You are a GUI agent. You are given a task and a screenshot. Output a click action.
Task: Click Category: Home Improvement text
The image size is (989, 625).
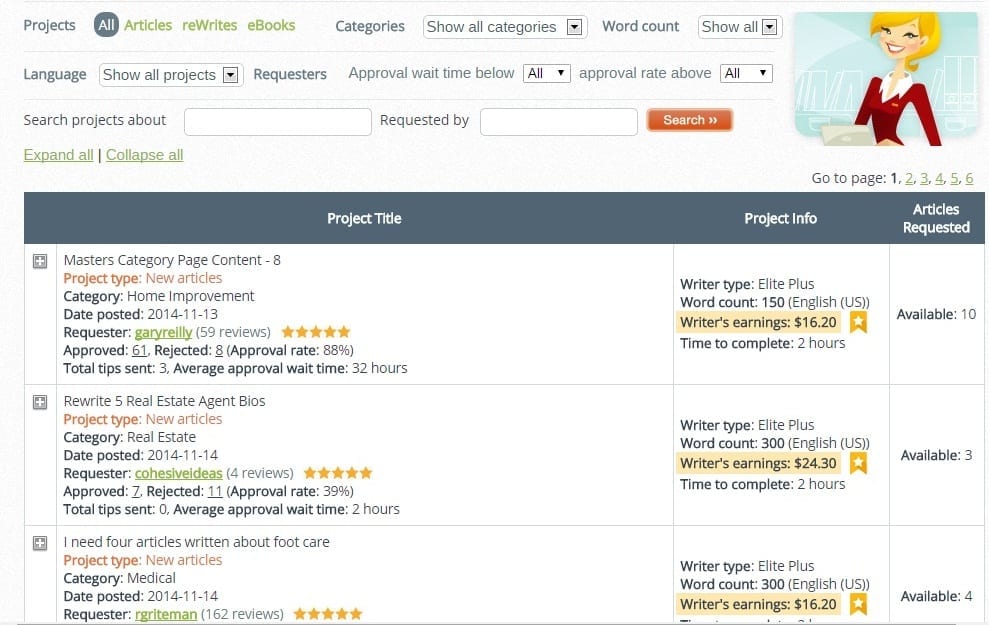coord(159,296)
